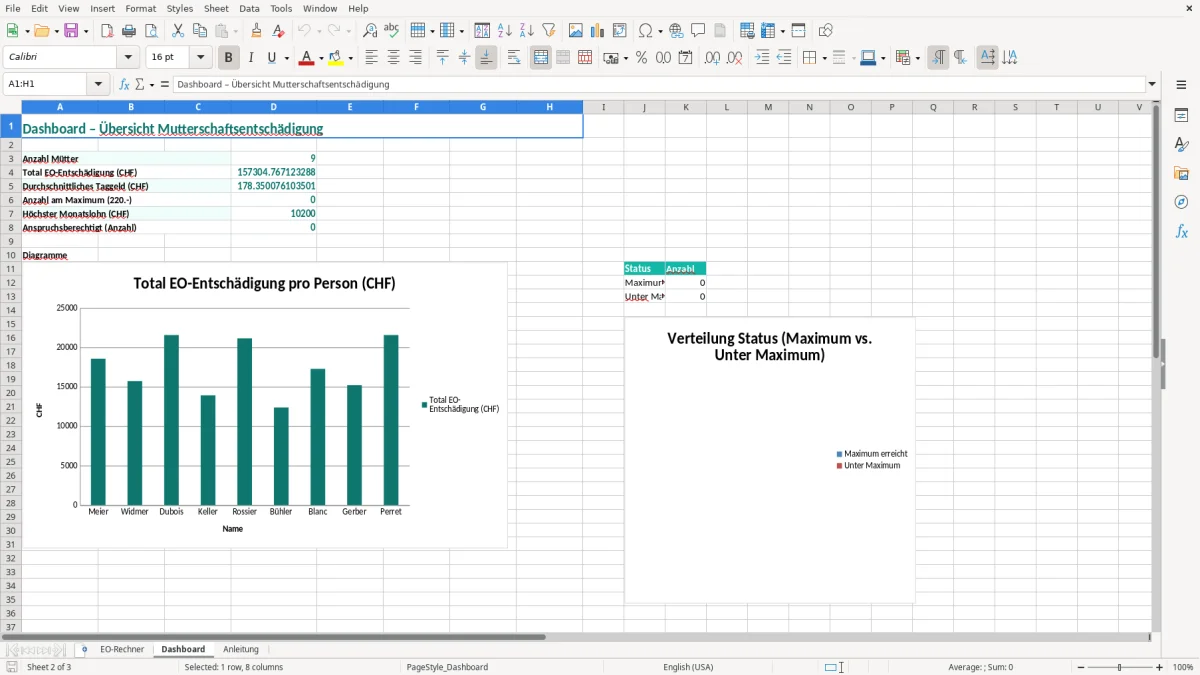The height and width of the screenshot is (675, 1200).
Task: Open Font Color dropdown arrow
Action: coord(322,58)
